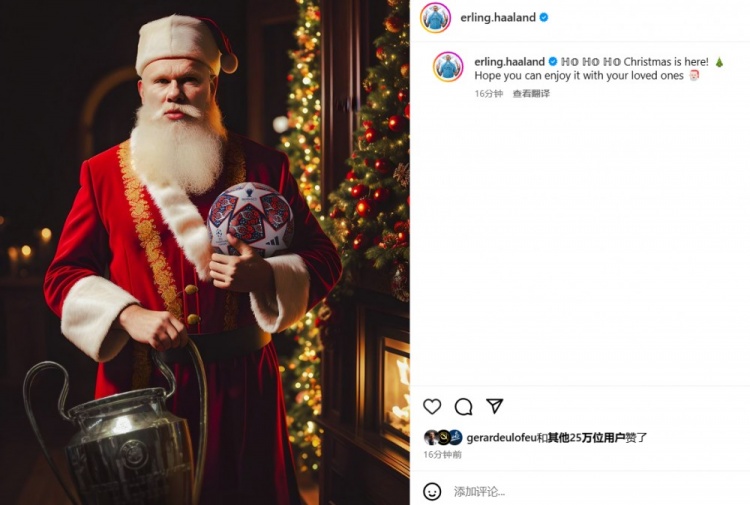Click the erling.haaland username in the caption
This screenshot has width=750, height=505.
click(509, 62)
